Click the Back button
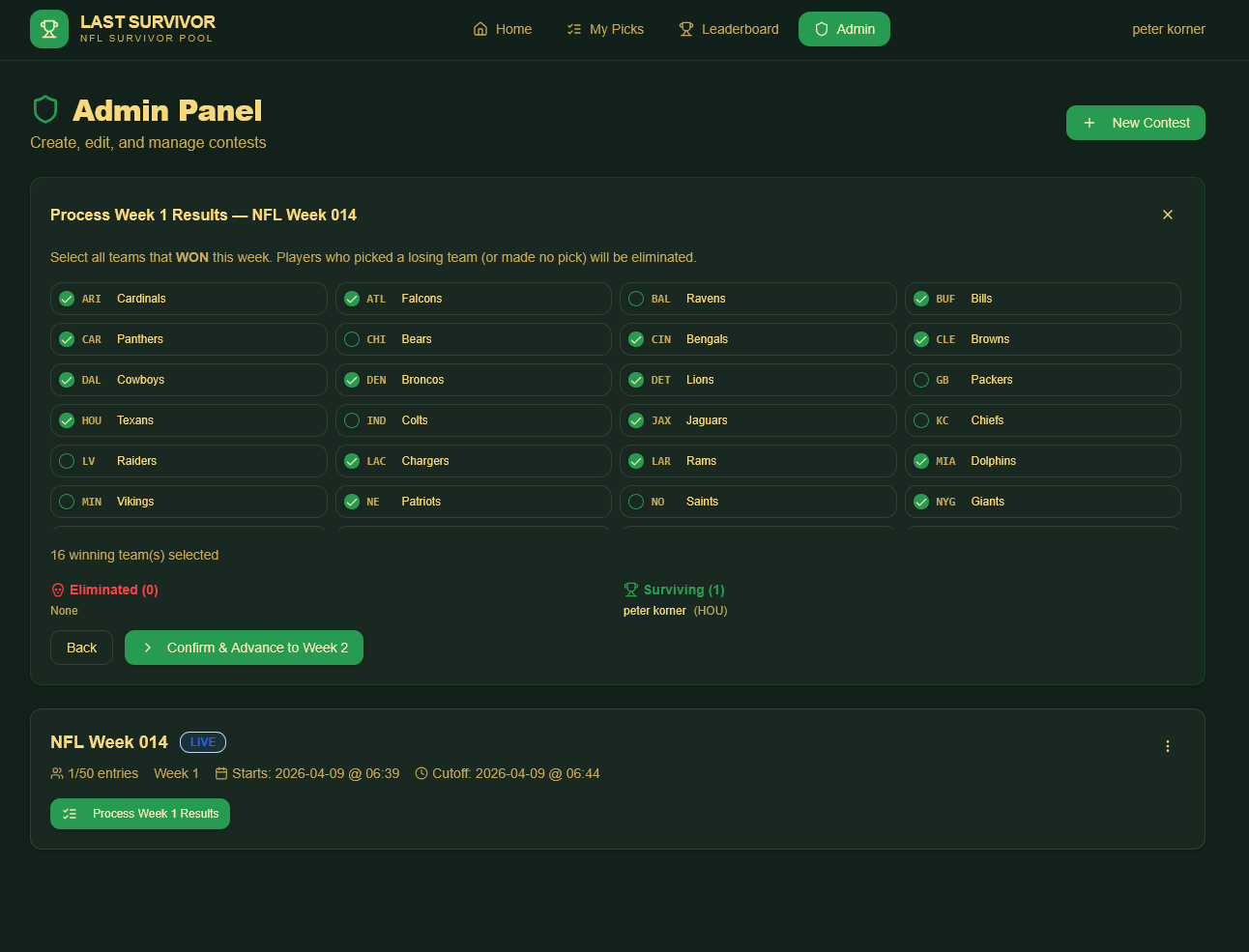This screenshot has width=1249, height=952. pos(81,648)
